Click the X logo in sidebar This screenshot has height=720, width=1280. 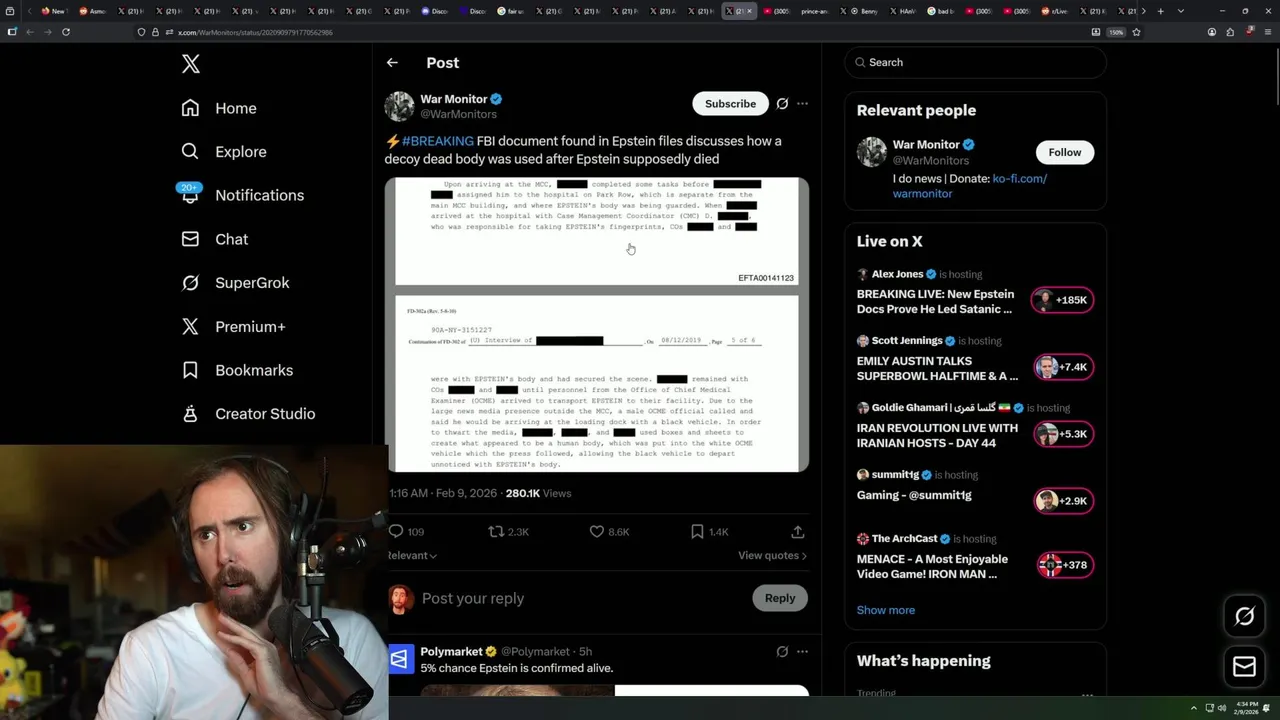coord(191,64)
